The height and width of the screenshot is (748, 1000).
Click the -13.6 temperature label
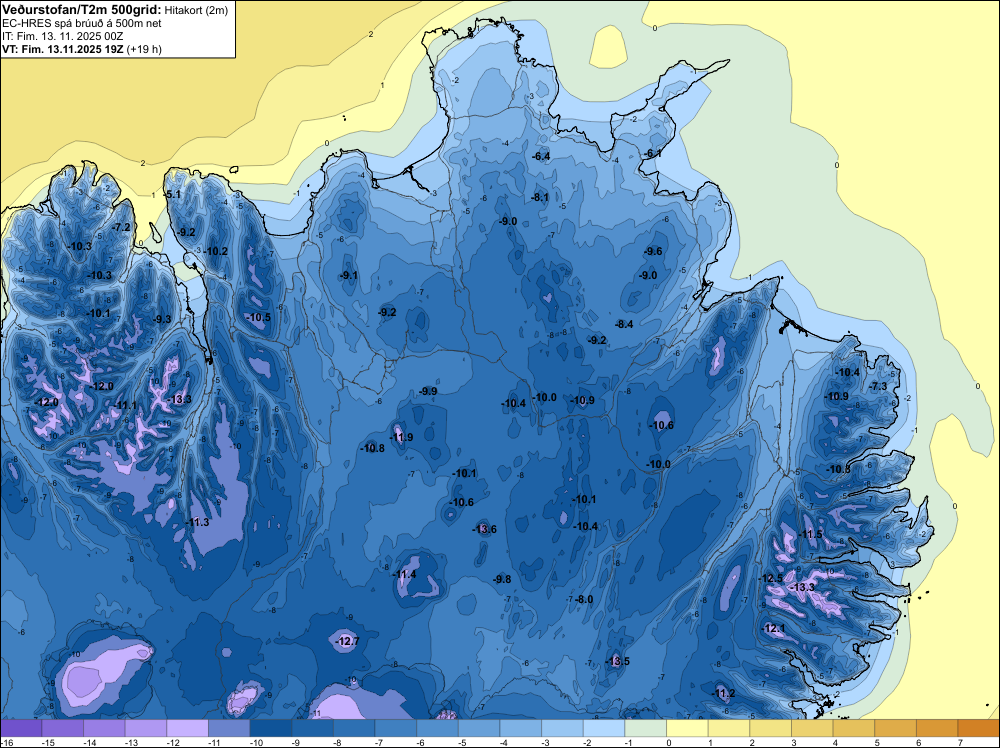pos(484,529)
